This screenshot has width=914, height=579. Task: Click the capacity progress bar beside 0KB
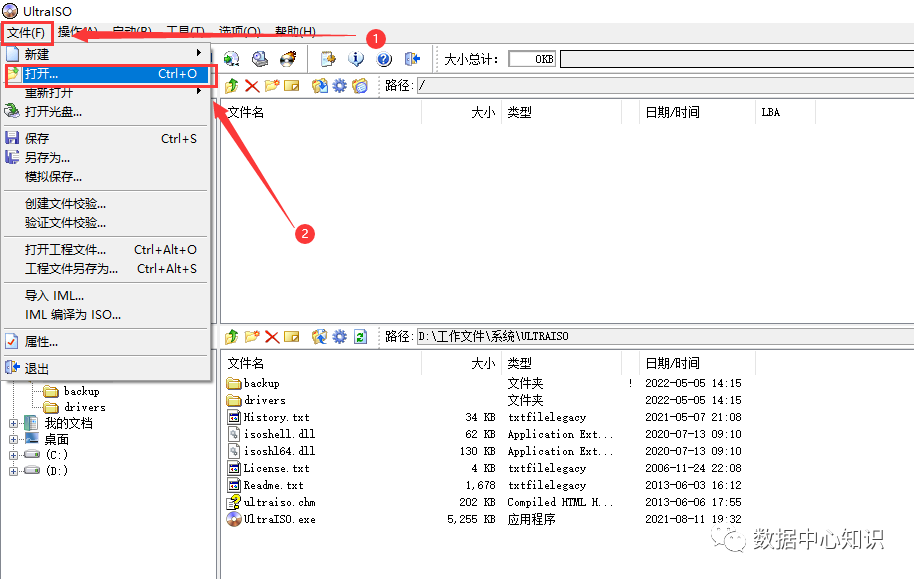pos(737,59)
